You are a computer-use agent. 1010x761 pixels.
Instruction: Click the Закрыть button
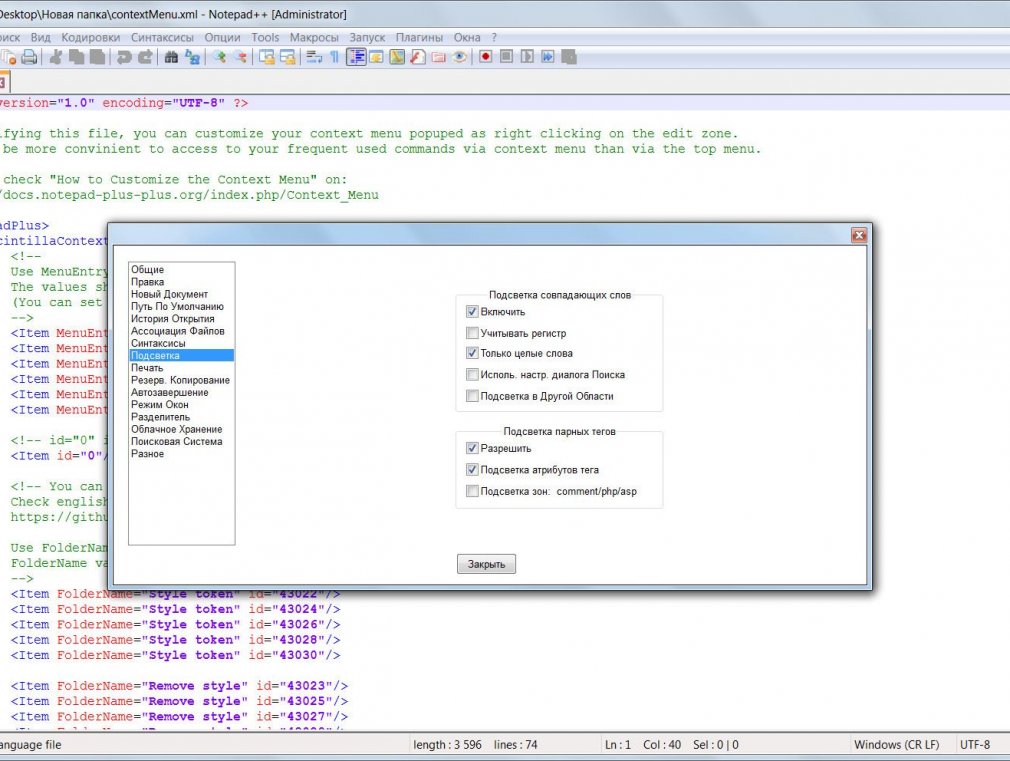point(486,564)
